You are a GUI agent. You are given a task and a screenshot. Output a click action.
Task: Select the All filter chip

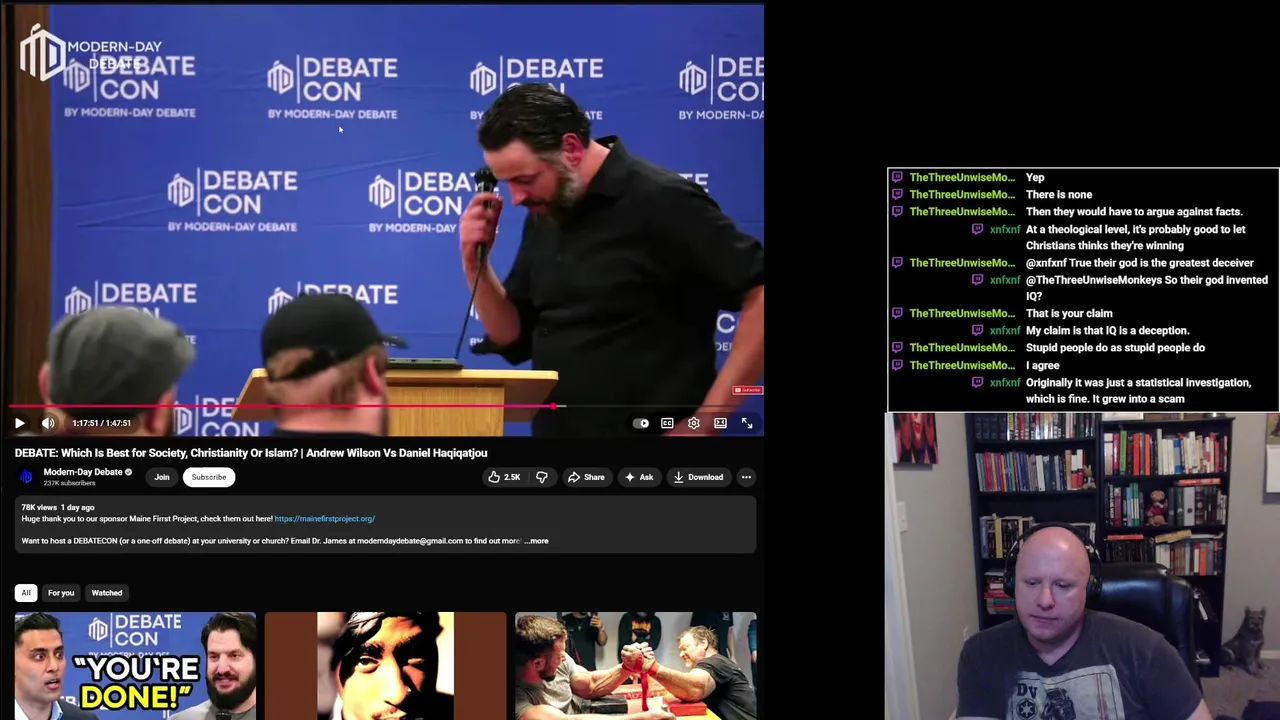pos(26,593)
